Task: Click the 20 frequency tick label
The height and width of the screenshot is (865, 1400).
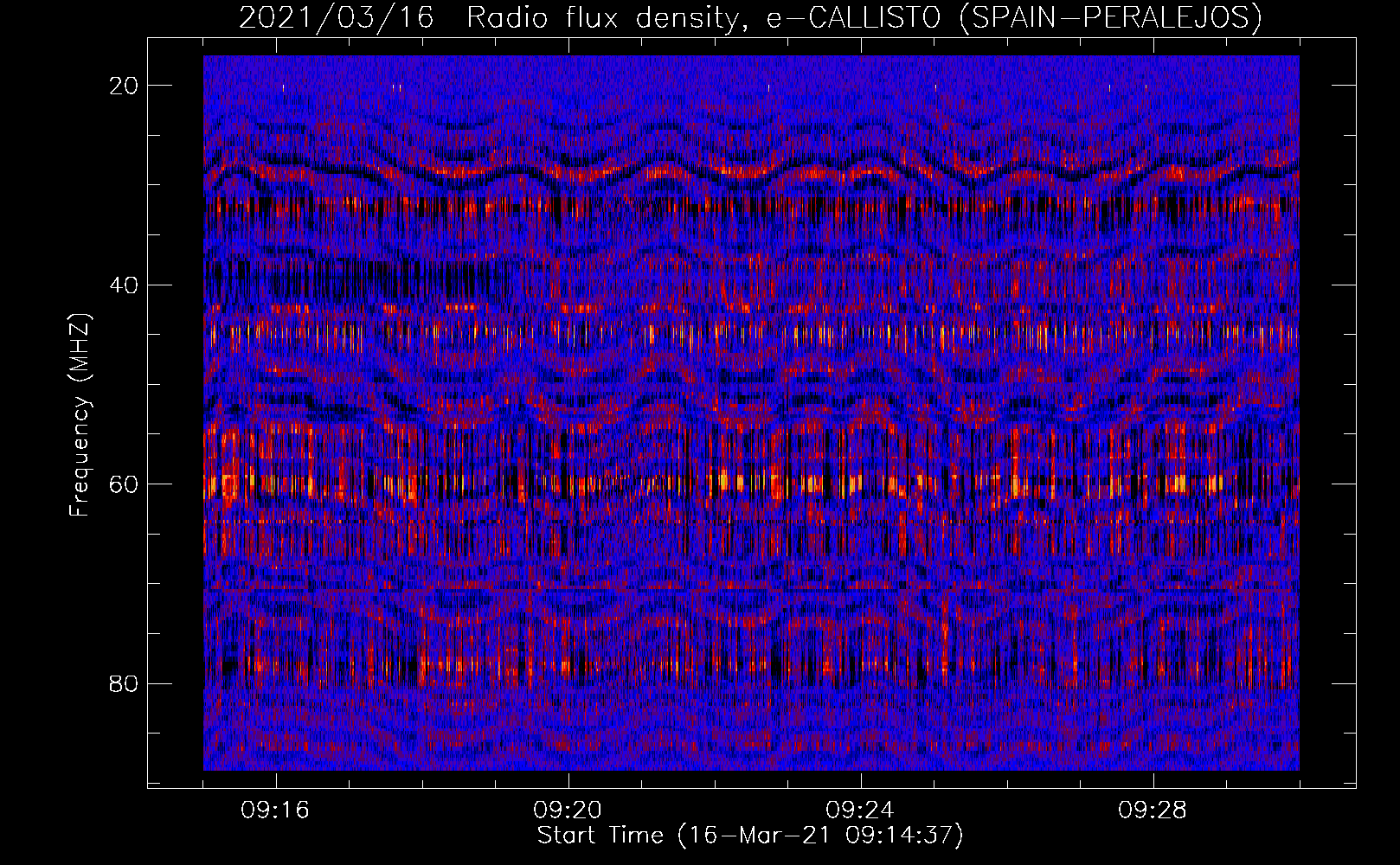Action: tap(125, 86)
